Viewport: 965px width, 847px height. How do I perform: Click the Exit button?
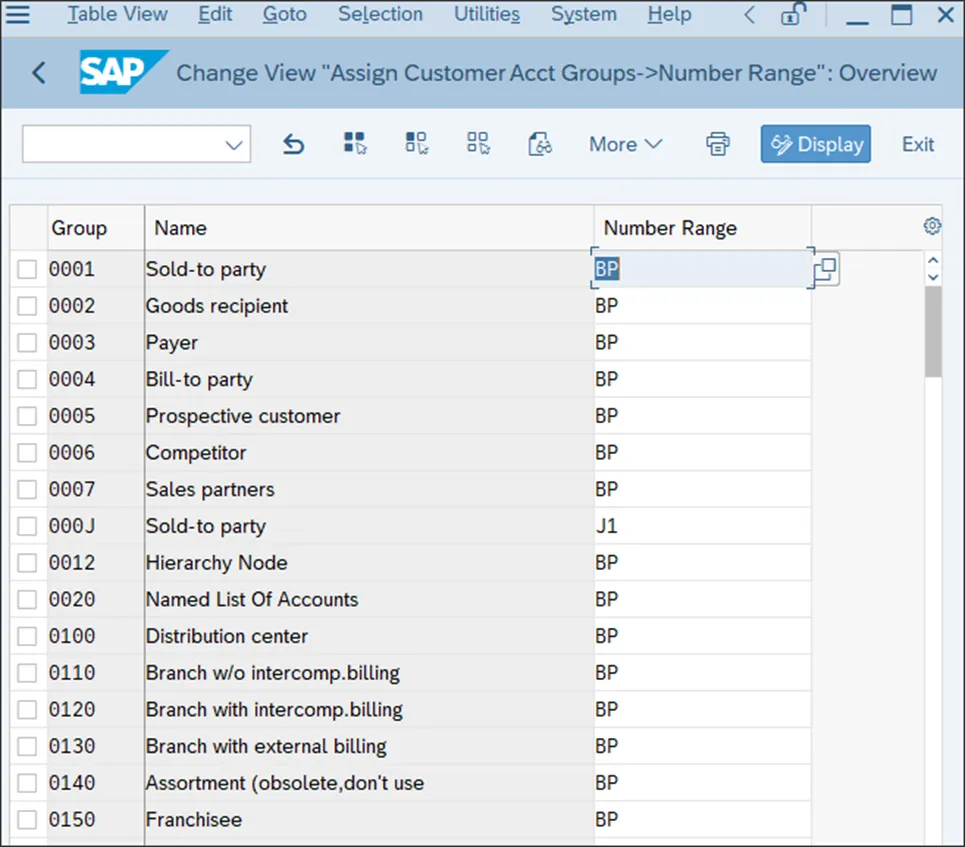(917, 144)
